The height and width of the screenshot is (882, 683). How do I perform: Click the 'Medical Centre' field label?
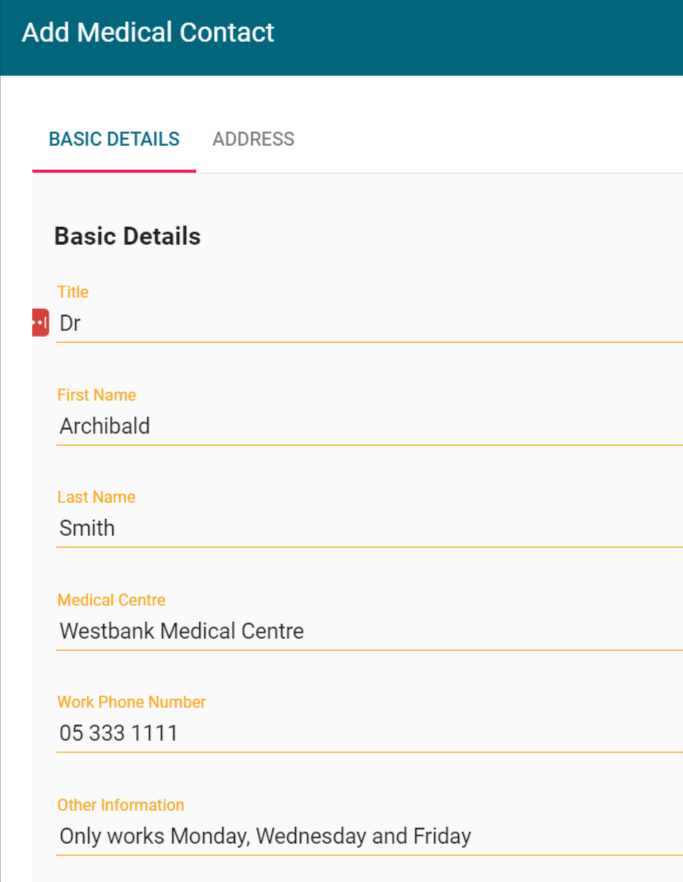pos(111,600)
